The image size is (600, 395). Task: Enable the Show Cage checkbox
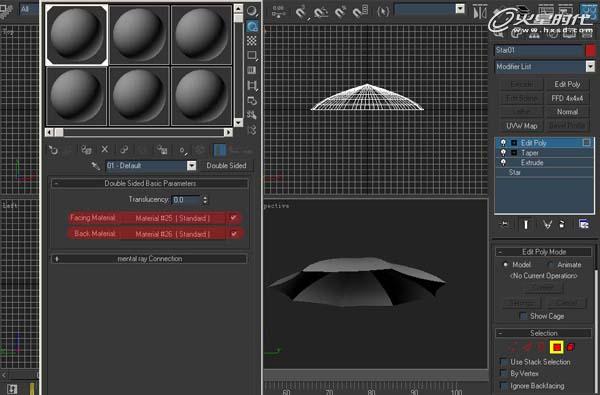pos(523,316)
